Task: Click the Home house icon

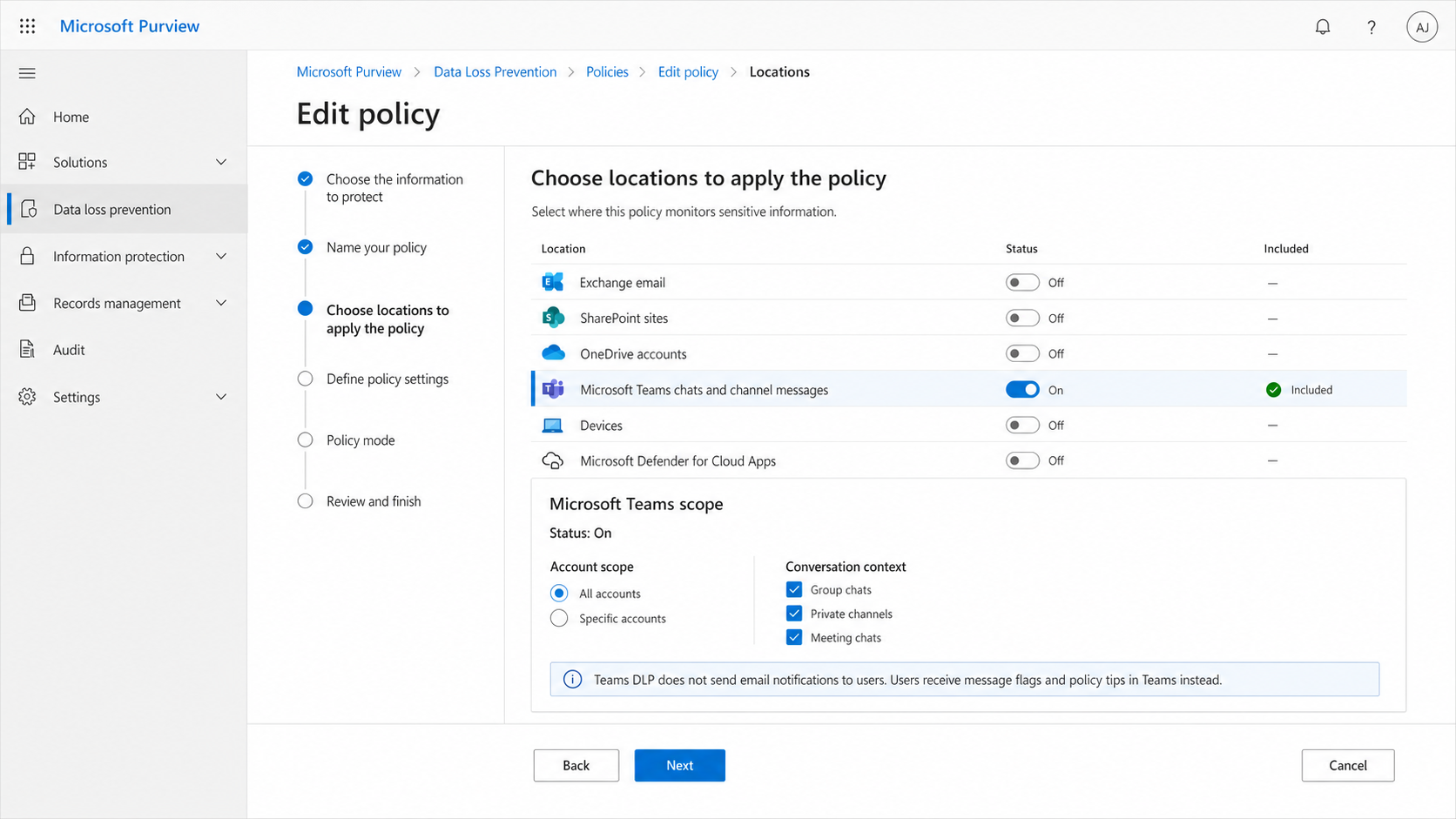Action: click(x=27, y=117)
